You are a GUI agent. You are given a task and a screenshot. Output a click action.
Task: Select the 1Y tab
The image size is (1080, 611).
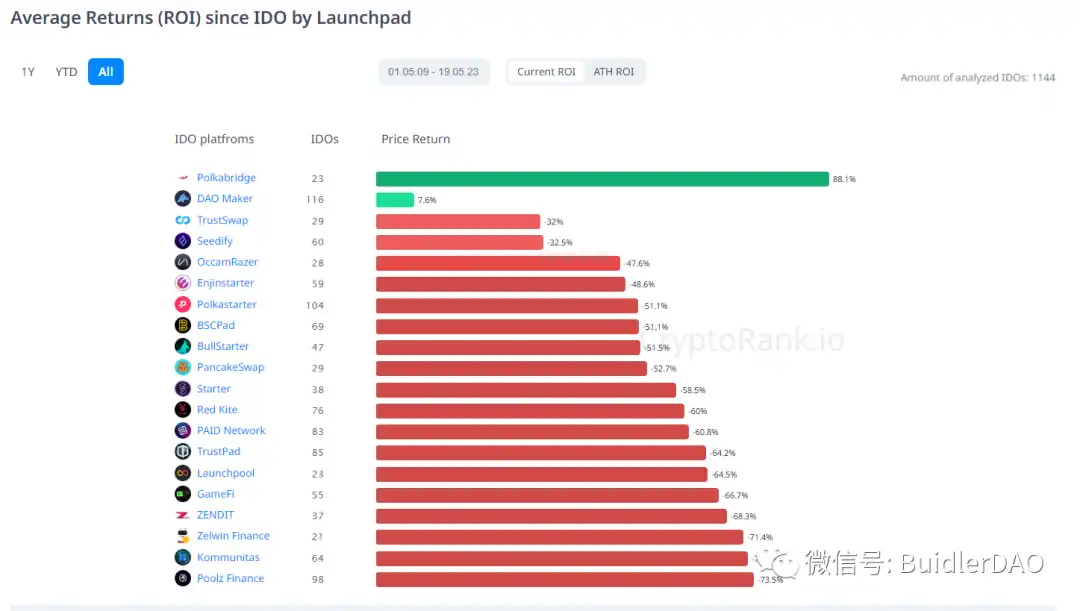pyautogui.click(x=27, y=71)
